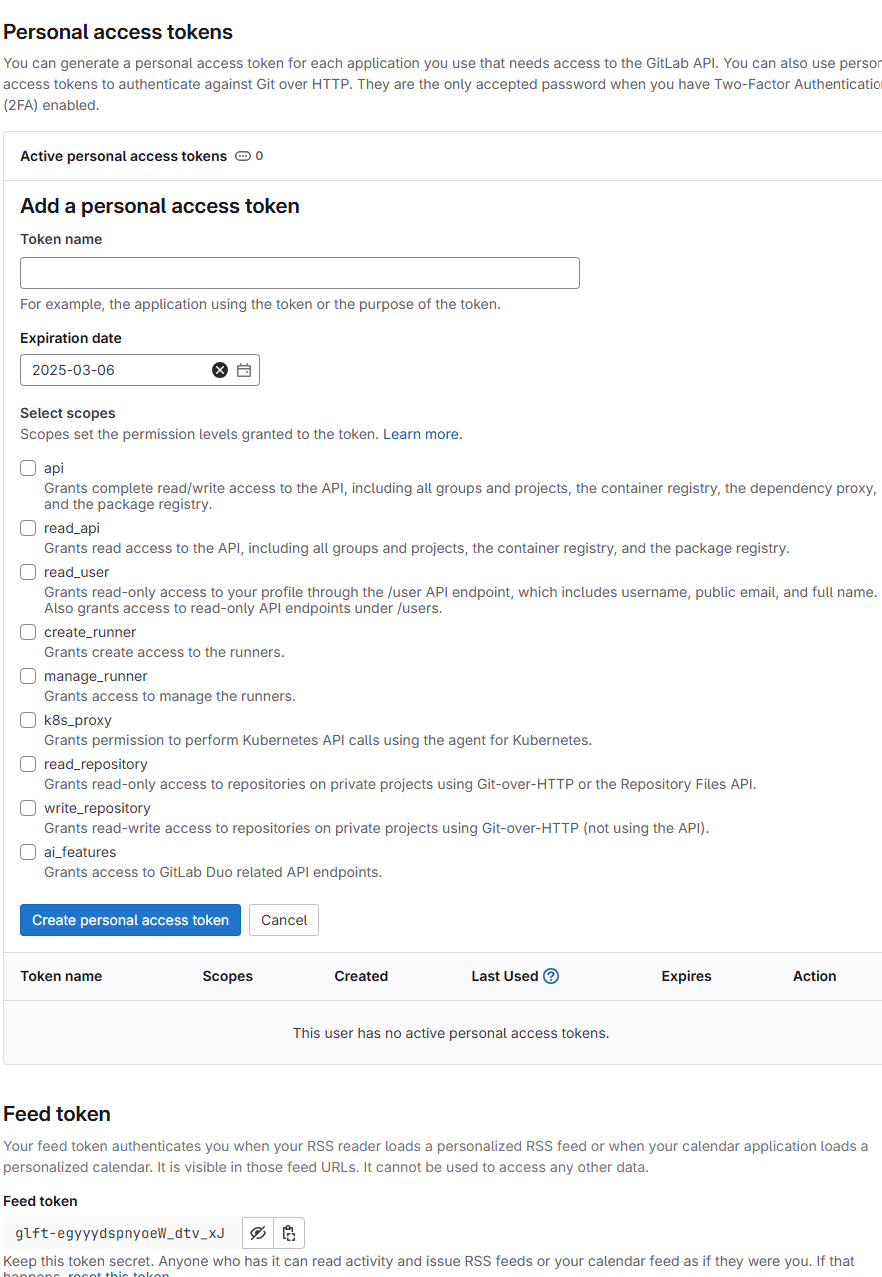Enable the api scope

click(x=27, y=467)
